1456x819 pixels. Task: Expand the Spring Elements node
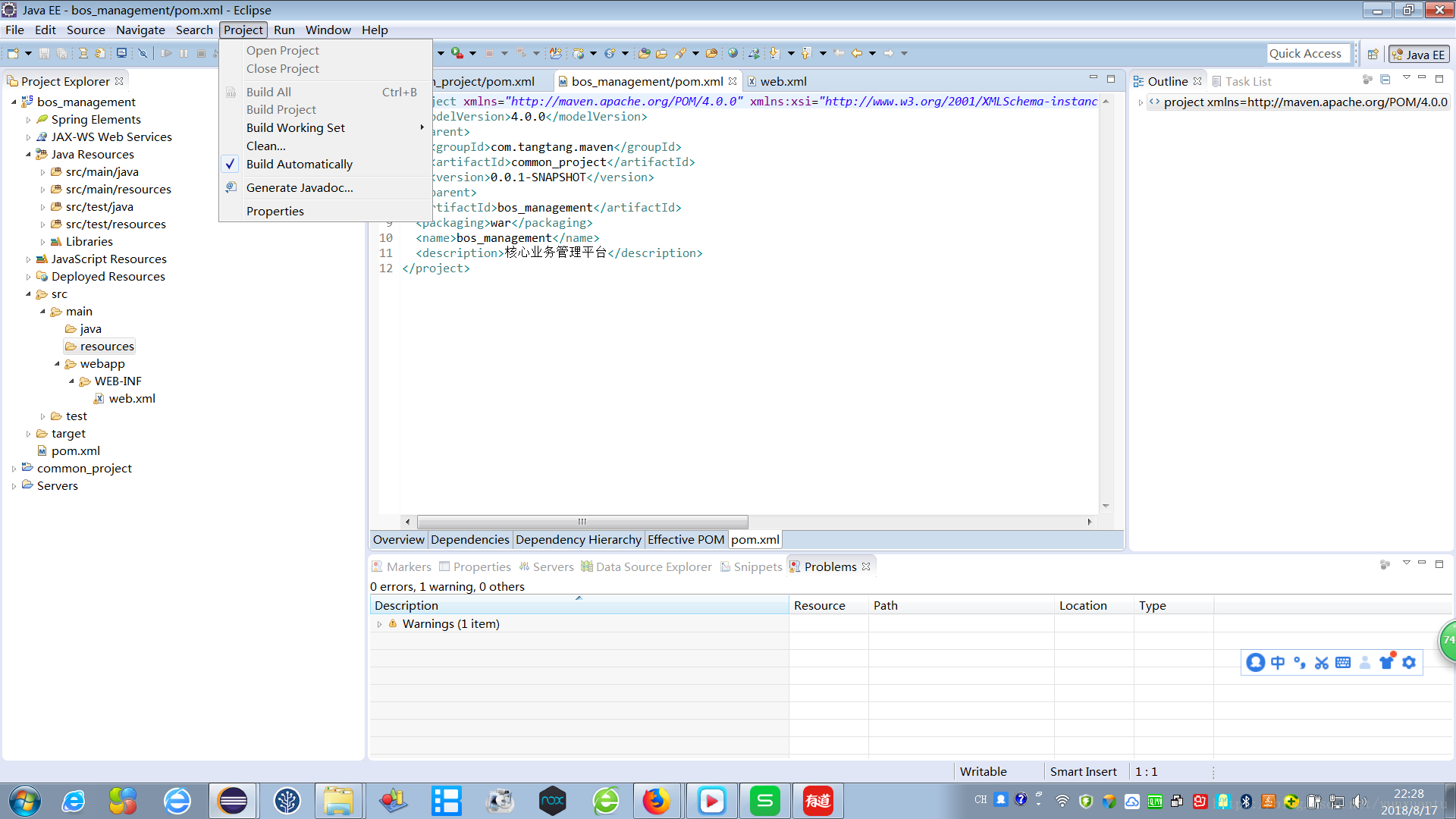(x=28, y=119)
